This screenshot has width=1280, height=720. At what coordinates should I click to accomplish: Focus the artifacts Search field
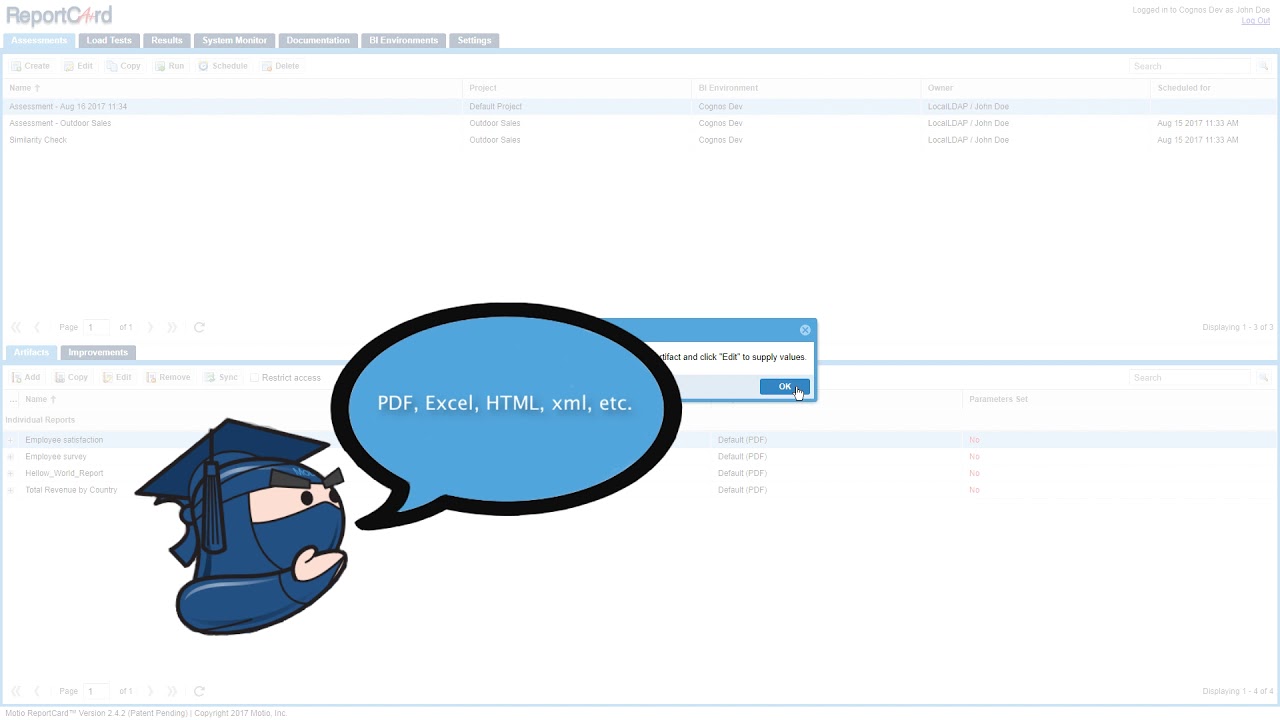(1190, 378)
